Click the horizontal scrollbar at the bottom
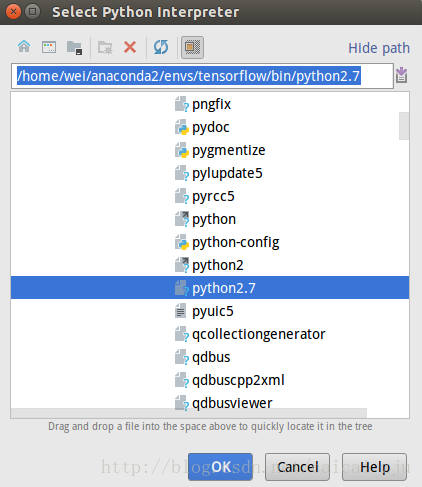The height and width of the screenshot is (487, 422). coord(189,413)
